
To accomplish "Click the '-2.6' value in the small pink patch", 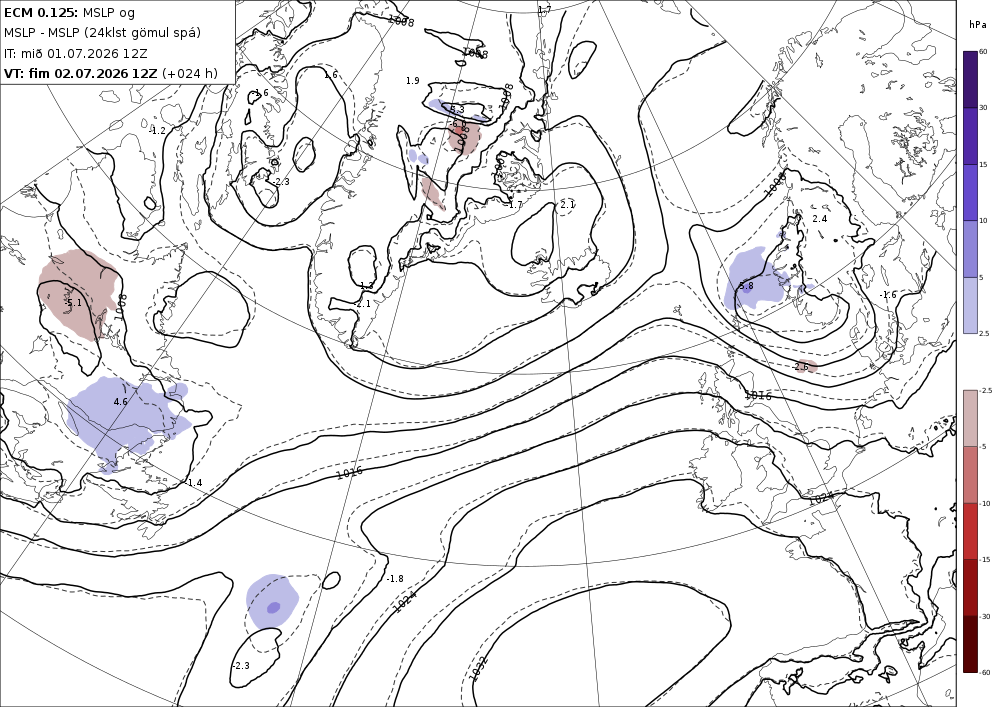I will pyautogui.click(x=801, y=367).
